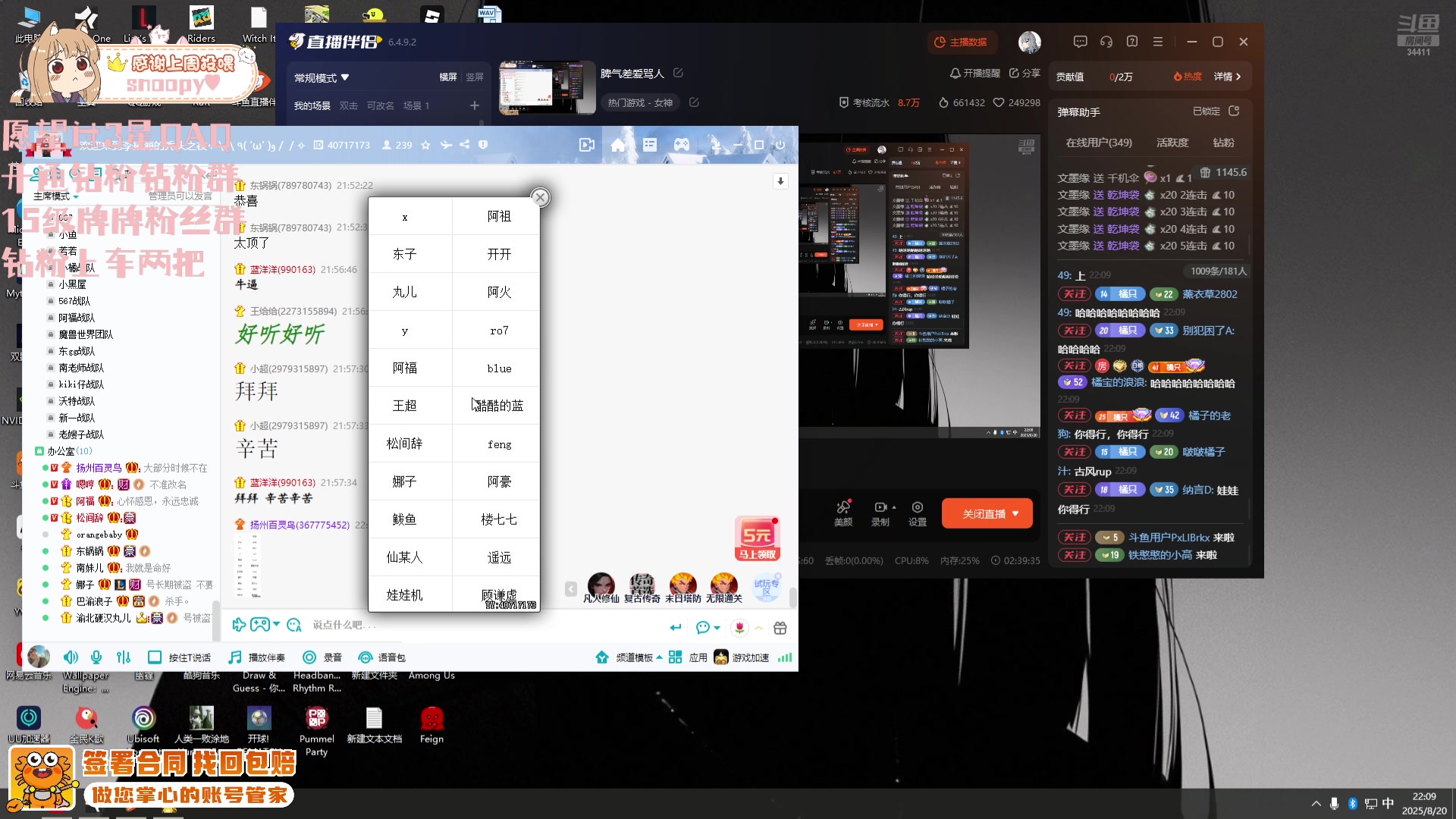Open 美颜 beauty filter icon
1456x819 pixels.
pyautogui.click(x=843, y=513)
